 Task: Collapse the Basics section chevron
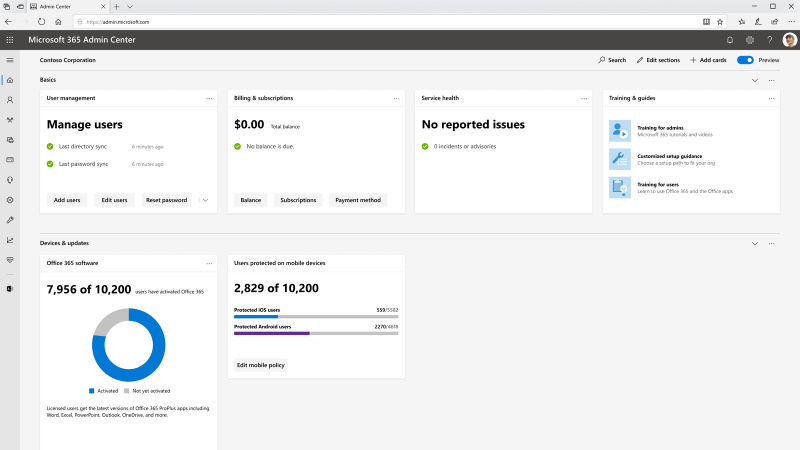(755, 80)
